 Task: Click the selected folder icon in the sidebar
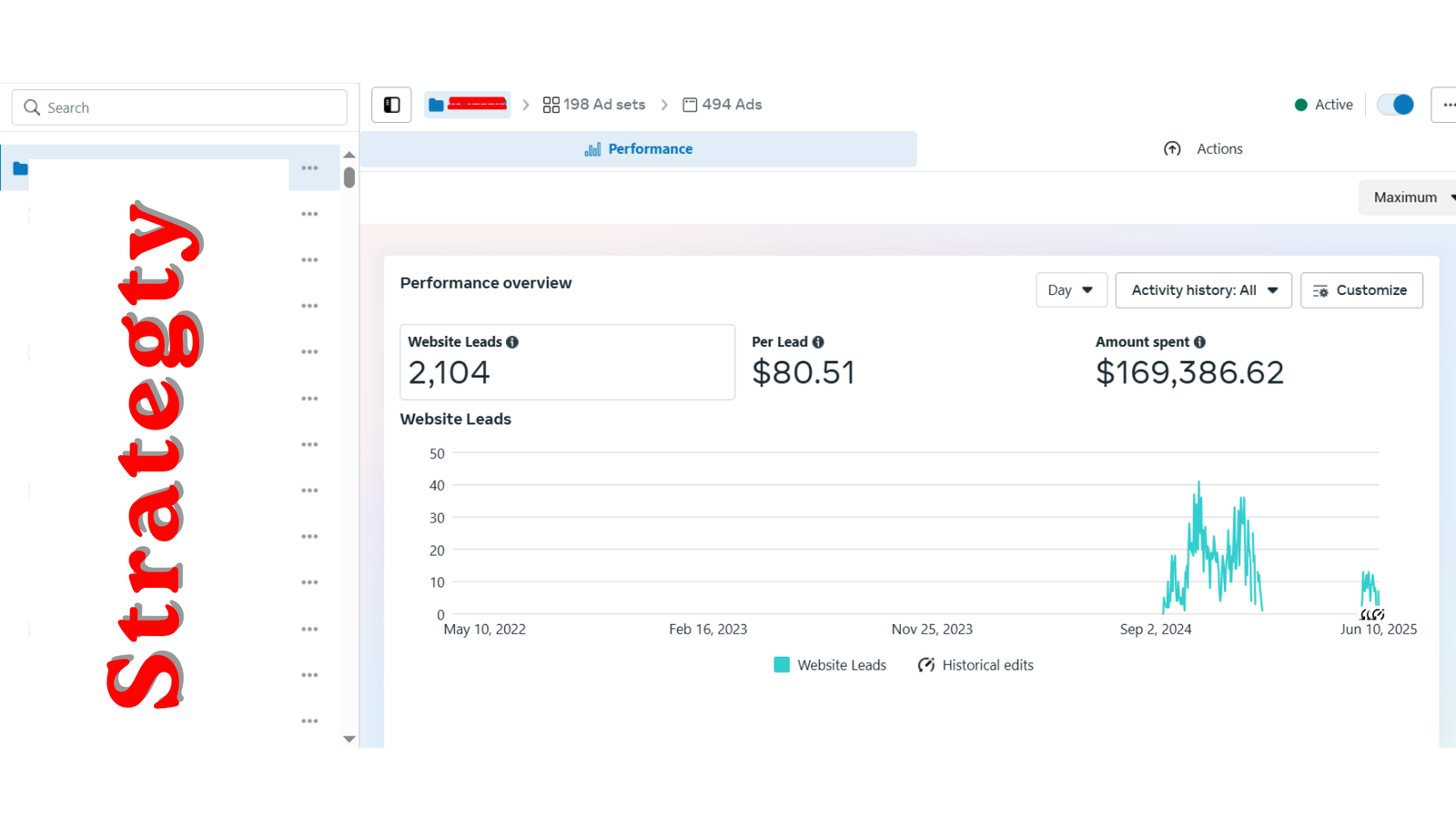coord(20,168)
